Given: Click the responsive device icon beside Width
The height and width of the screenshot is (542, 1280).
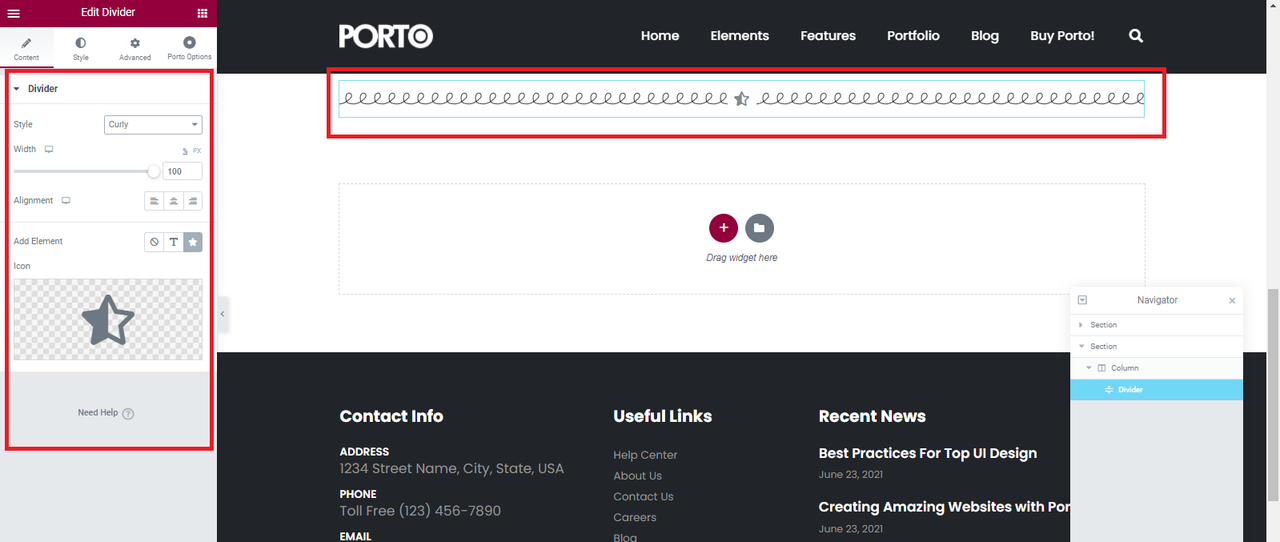Looking at the screenshot, I should [49, 149].
